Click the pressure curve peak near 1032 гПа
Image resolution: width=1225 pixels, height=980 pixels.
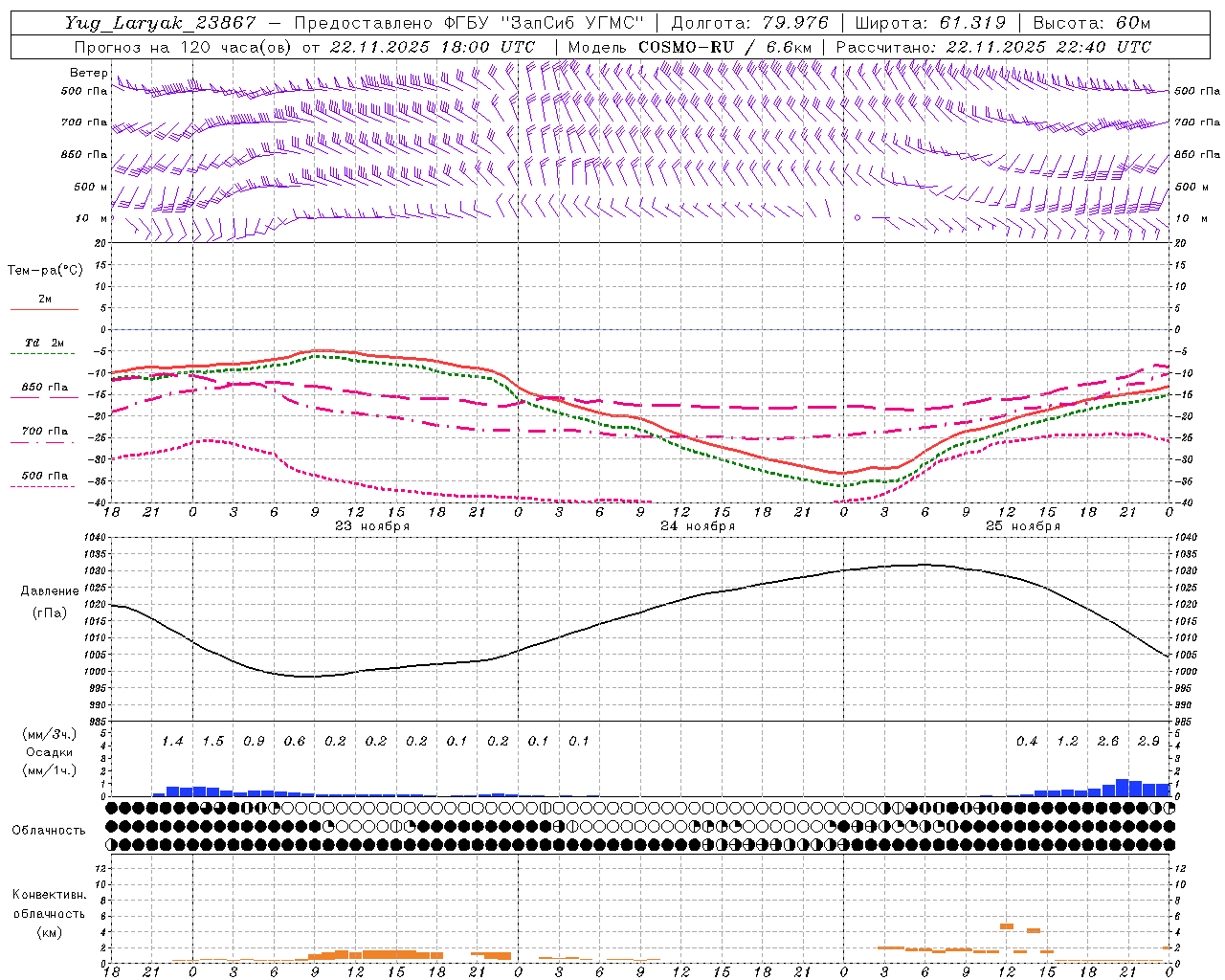[x=924, y=565]
